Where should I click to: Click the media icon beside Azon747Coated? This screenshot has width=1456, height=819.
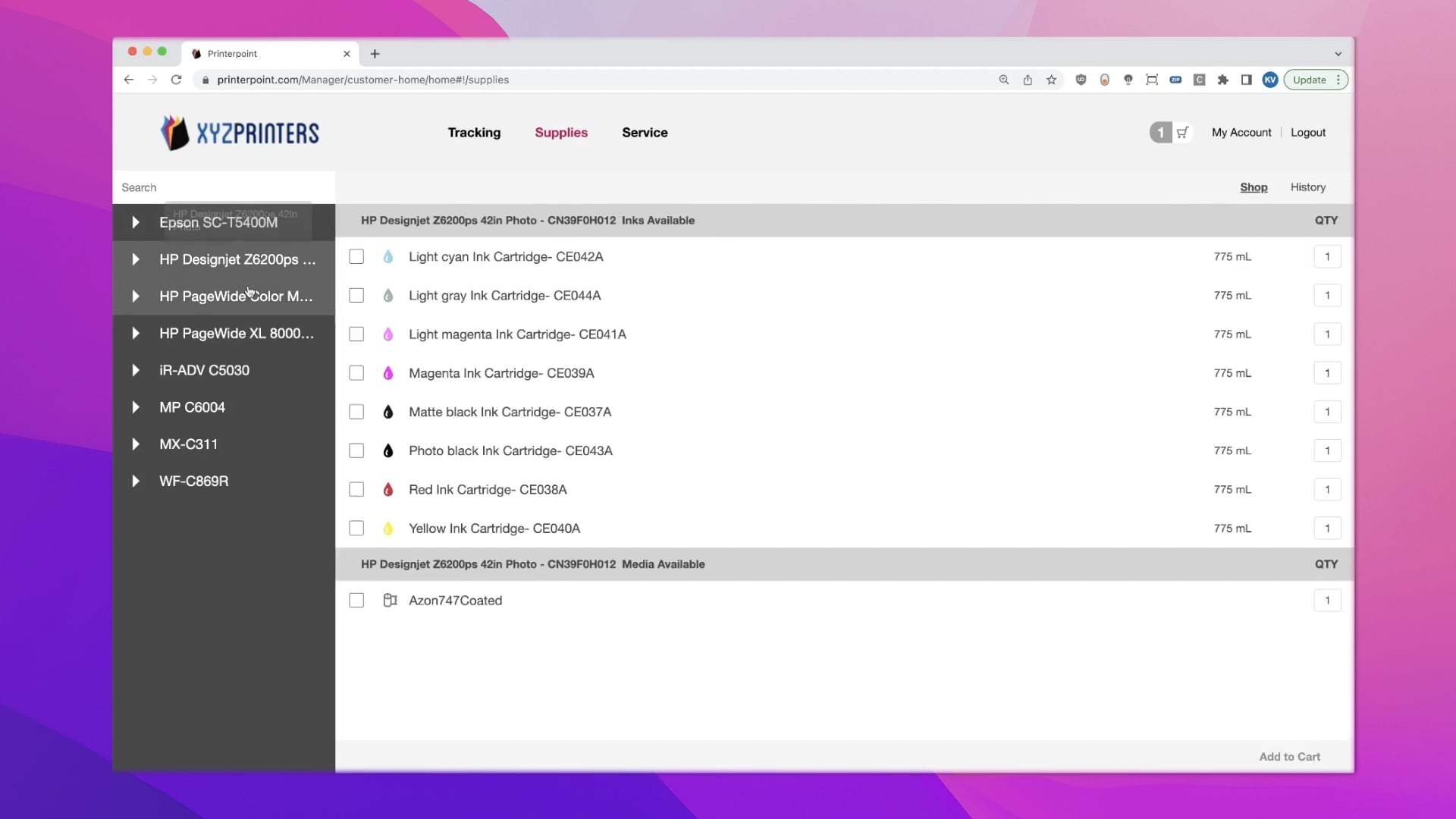tap(390, 600)
